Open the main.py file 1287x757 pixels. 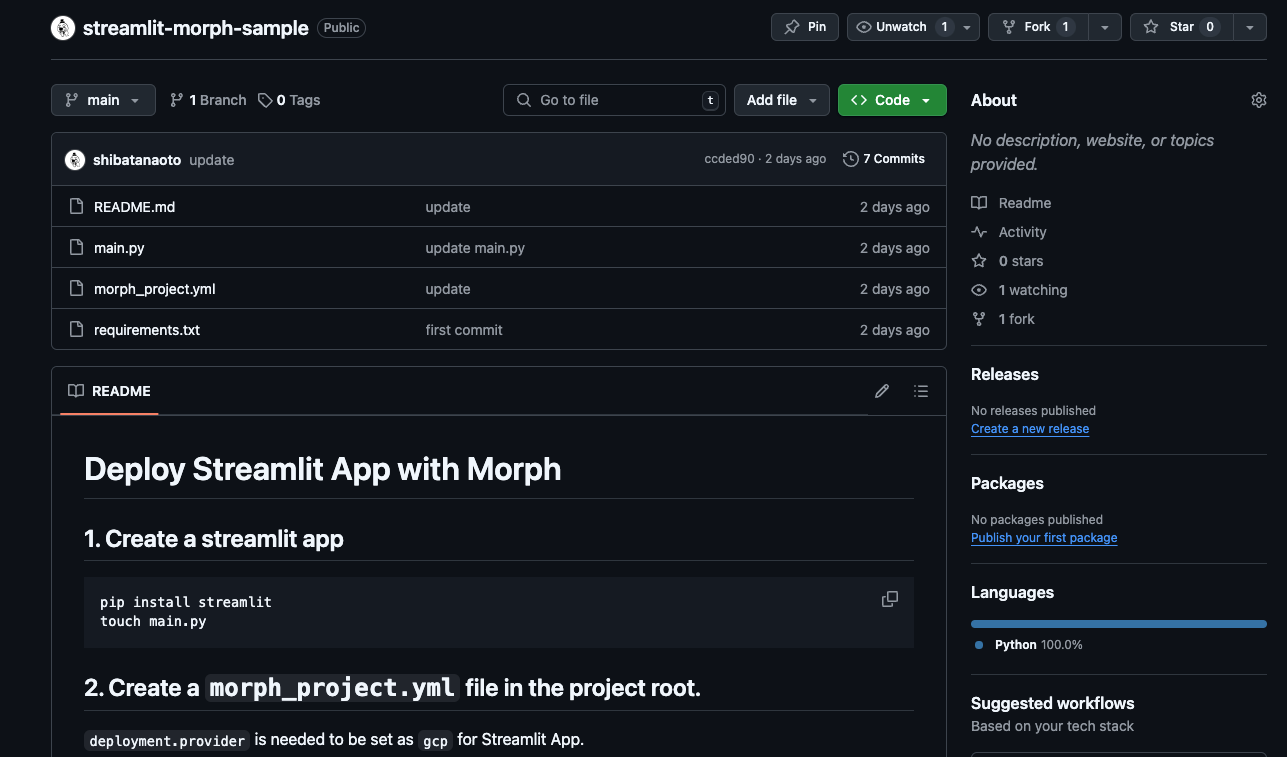(119, 248)
